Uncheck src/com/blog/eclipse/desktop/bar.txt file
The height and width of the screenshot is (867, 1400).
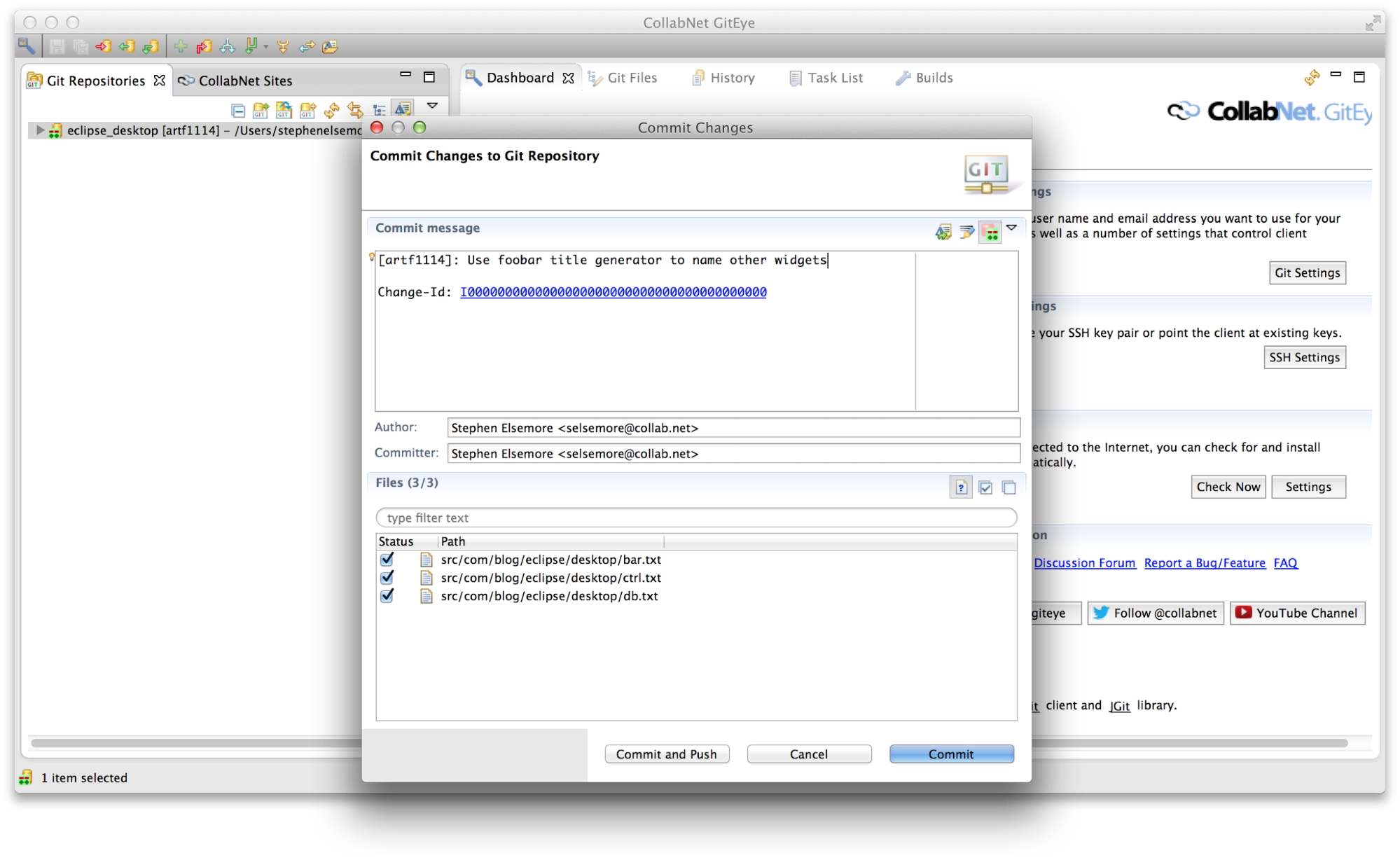point(387,560)
